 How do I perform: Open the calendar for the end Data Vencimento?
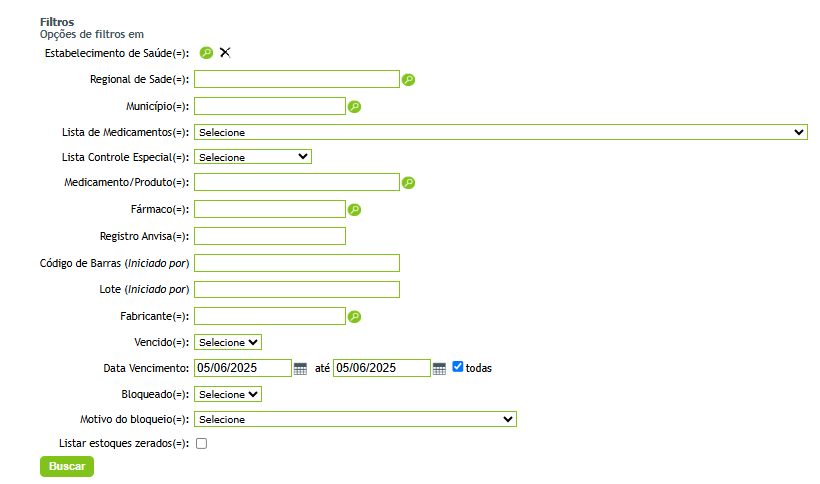pyautogui.click(x=439, y=368)
